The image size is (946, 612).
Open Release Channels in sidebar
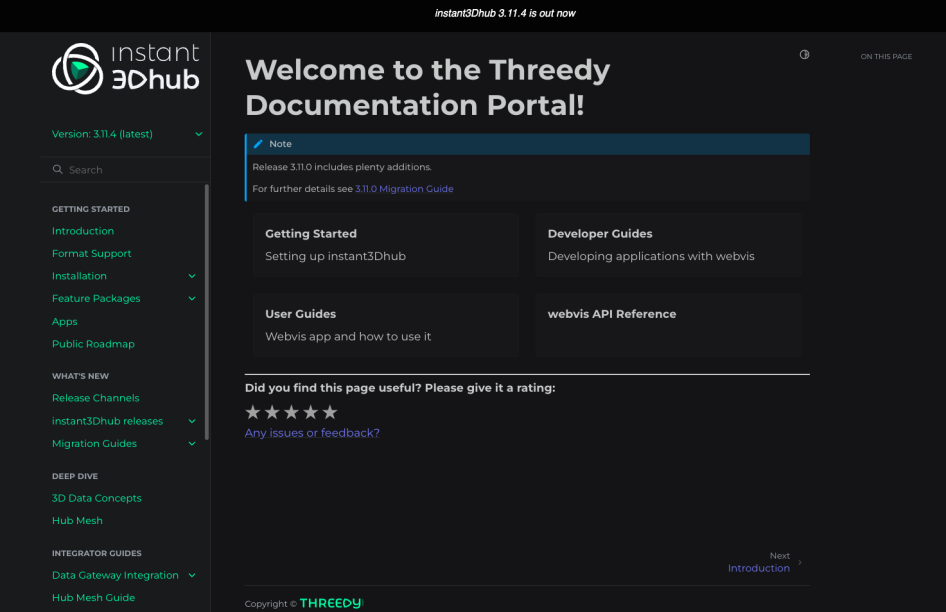[x=95, y=398]
